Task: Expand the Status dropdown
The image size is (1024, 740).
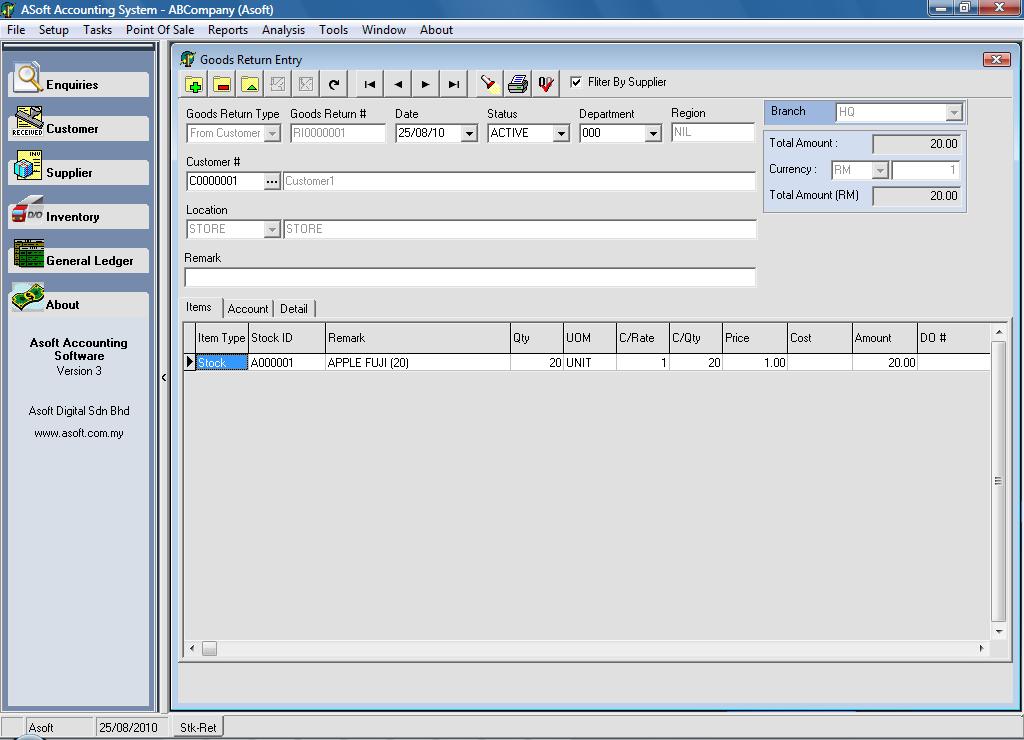Action: 561,133
